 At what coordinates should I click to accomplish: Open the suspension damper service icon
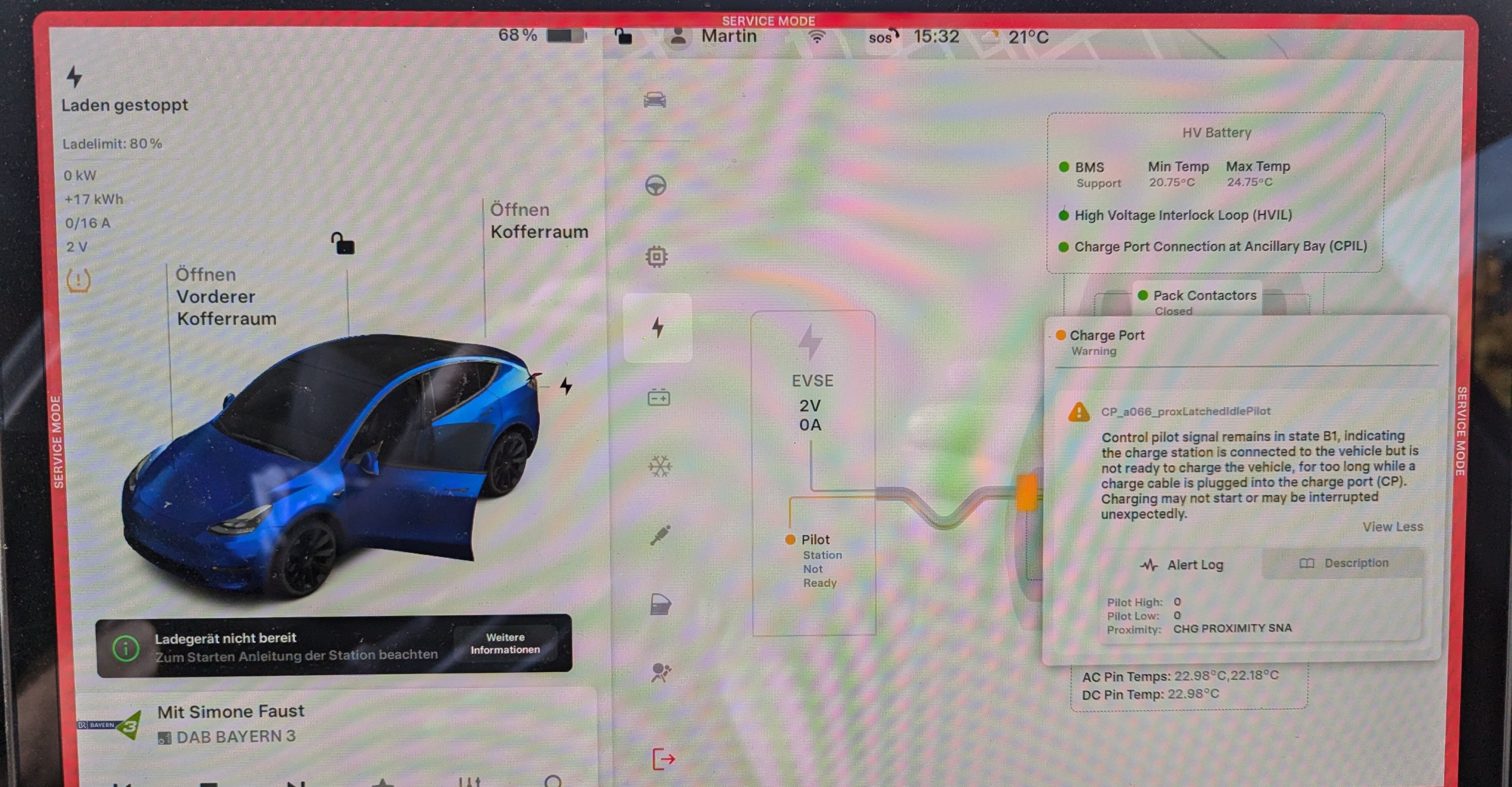click(x=660, y=535)
